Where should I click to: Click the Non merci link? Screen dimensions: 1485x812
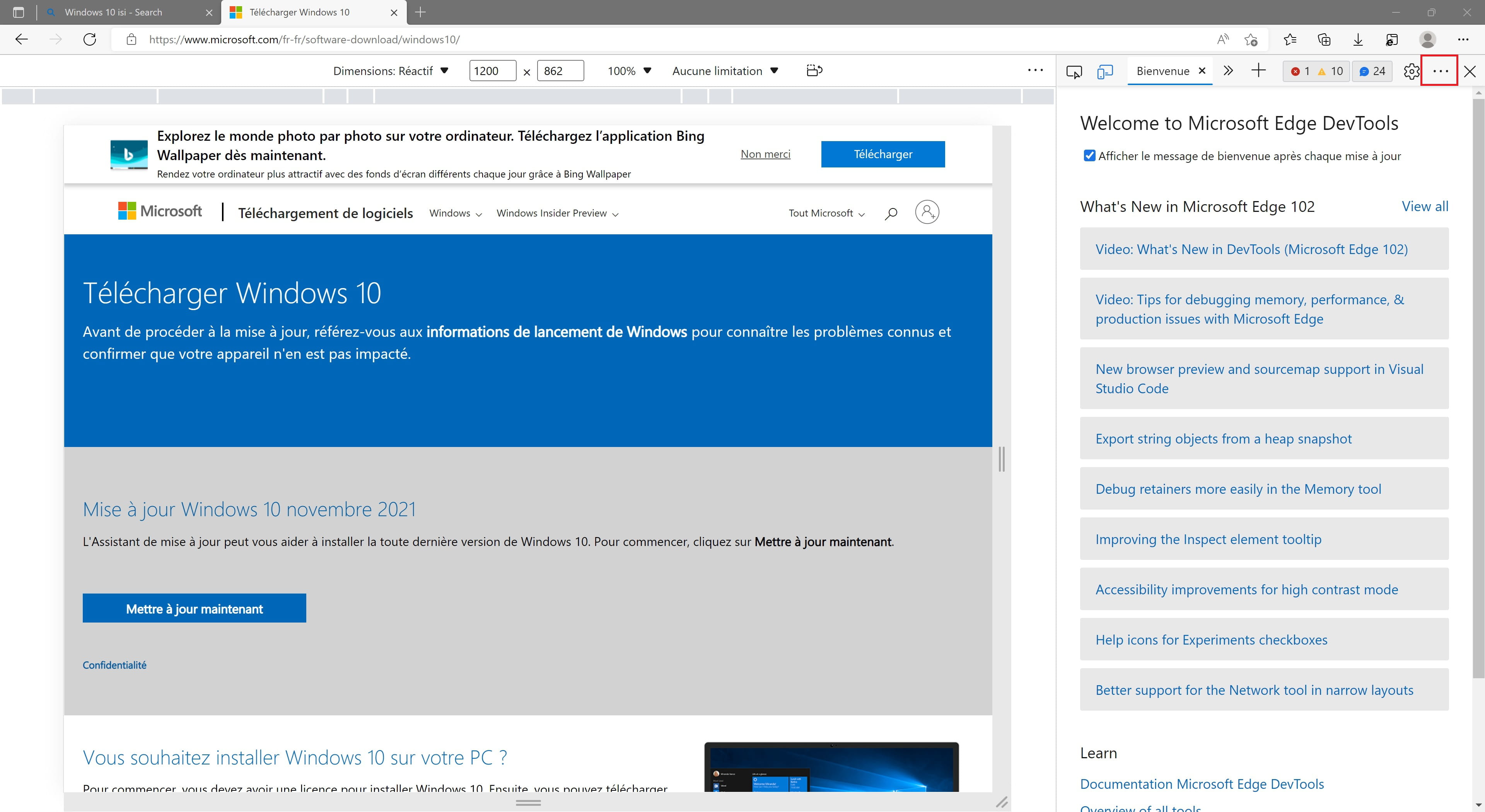tap(765, 154)
